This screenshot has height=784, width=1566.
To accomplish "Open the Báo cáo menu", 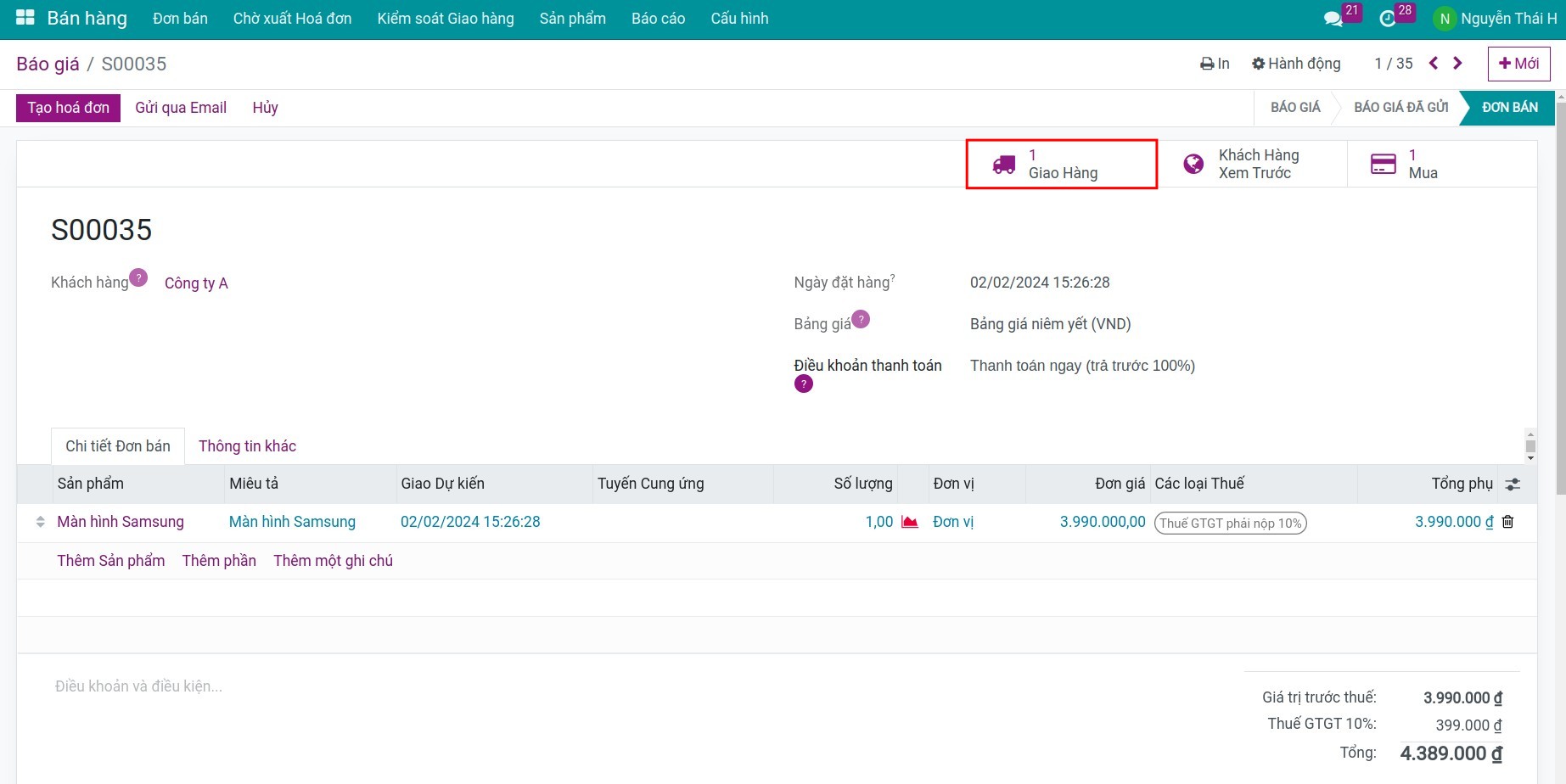I will (658, 19).
